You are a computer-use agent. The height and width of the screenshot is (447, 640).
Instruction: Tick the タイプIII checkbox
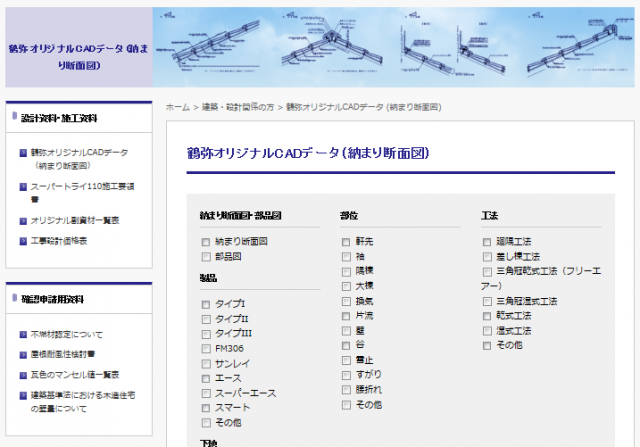click(x=206, y=334)
